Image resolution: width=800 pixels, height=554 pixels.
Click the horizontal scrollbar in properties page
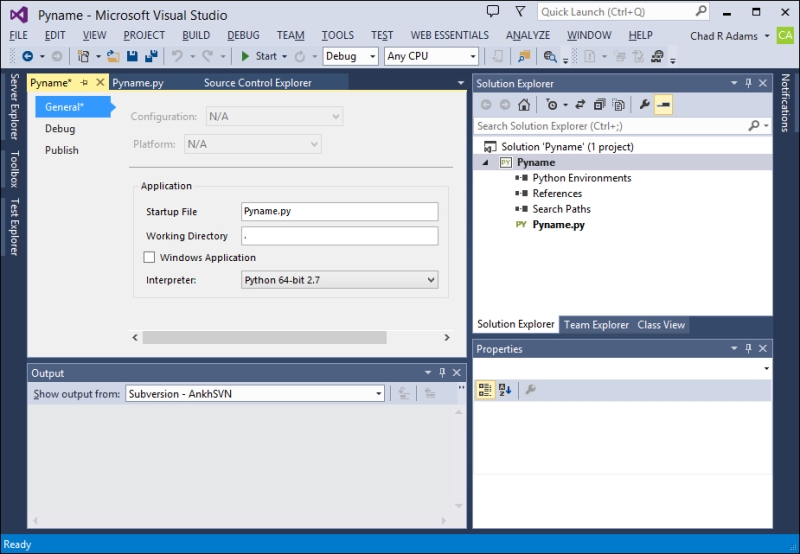[x=264, y=337]
